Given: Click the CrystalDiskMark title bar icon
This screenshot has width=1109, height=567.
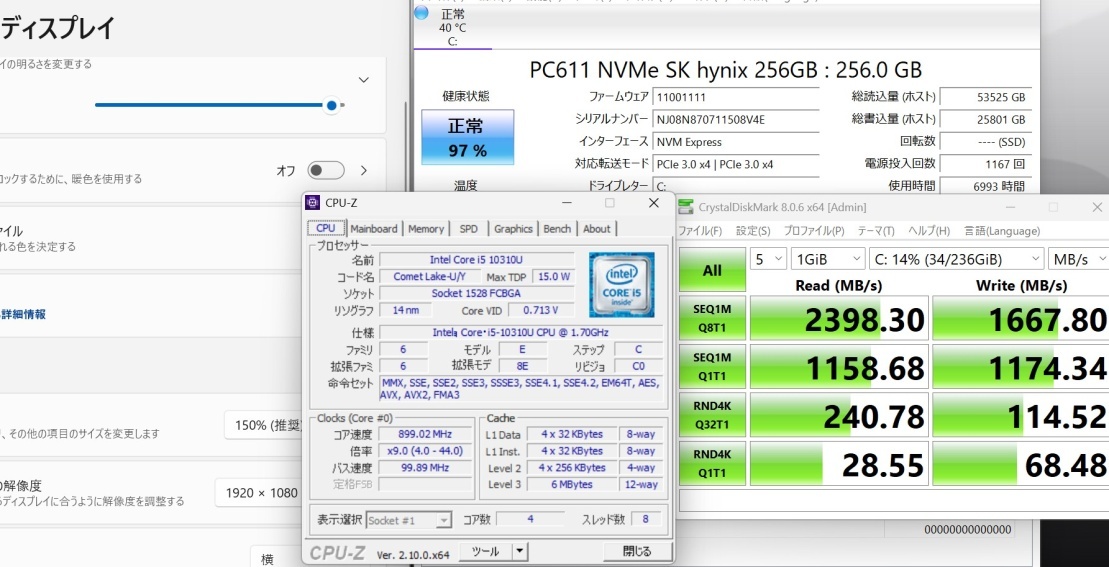Looking at the screenshot, I should (x=685, y=206).
